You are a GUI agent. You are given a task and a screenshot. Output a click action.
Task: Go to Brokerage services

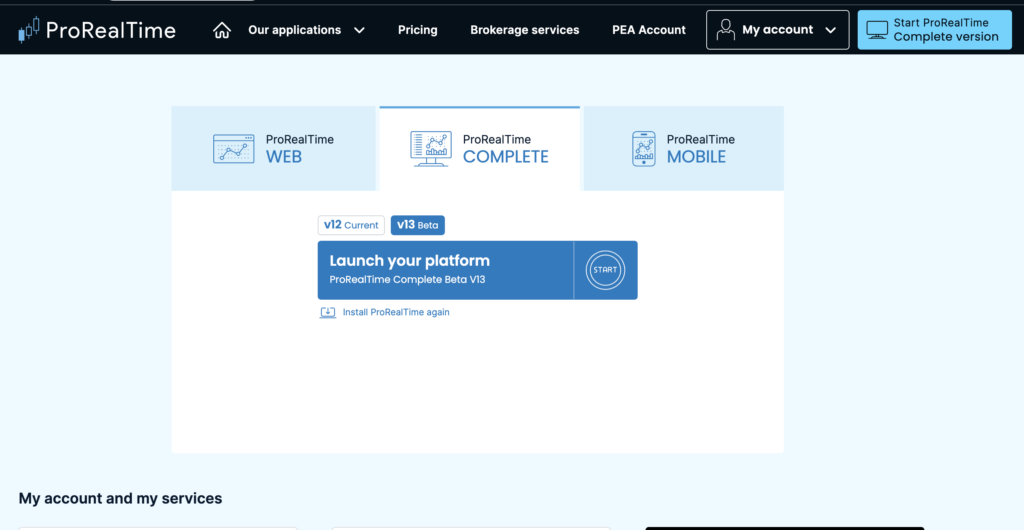(x=524, y=30)
